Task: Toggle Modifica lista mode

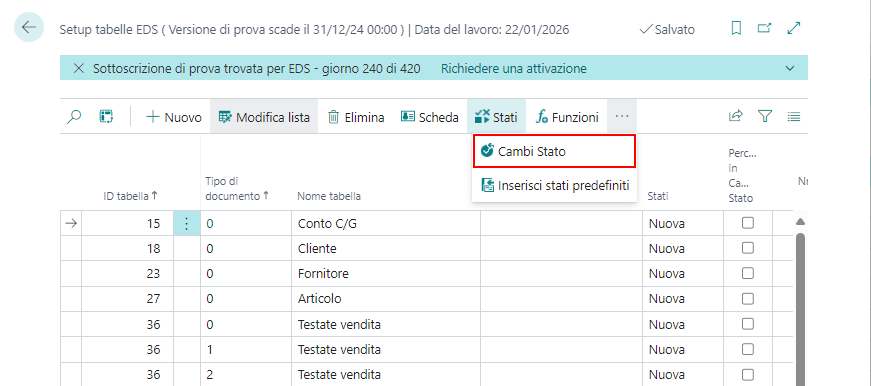Action: tap(264, 117)
